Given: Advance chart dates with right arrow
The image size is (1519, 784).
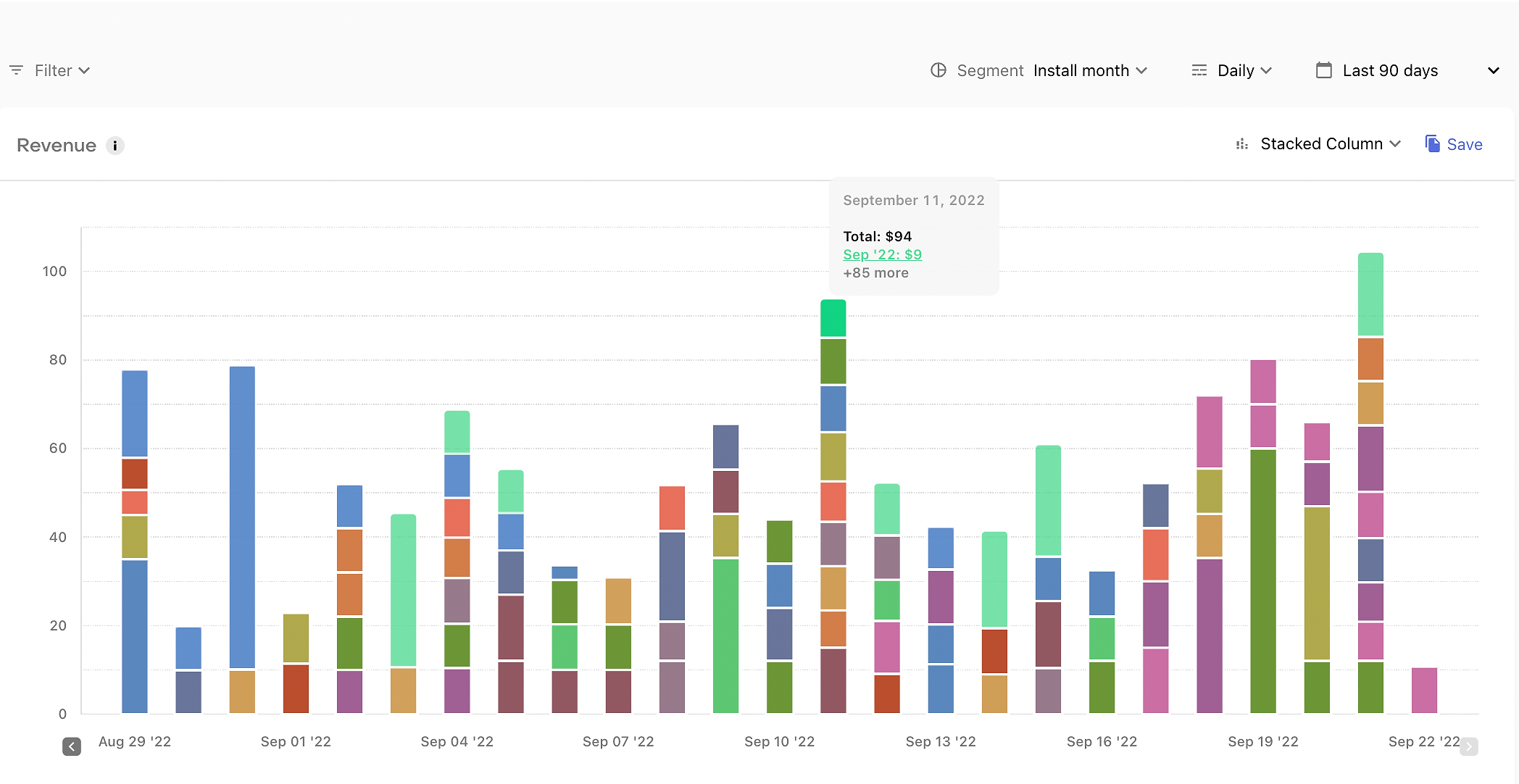Looking at the screenshot, I should (1469, 746).
